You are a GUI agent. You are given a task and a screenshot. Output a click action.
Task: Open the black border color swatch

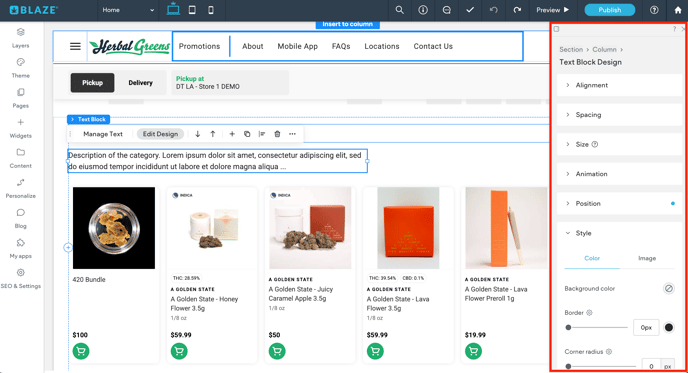pos(668,327)
